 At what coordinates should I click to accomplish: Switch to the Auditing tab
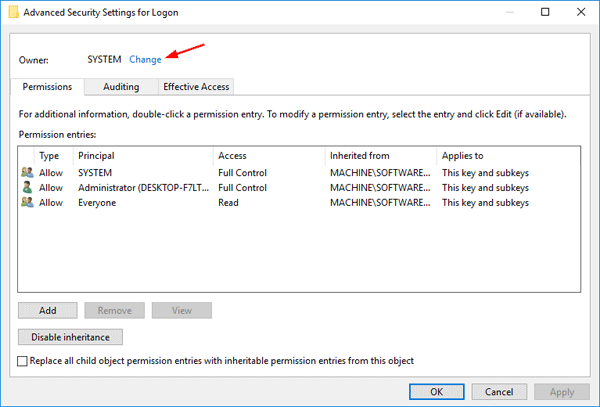pyautogui.click(x=120, y=87)
